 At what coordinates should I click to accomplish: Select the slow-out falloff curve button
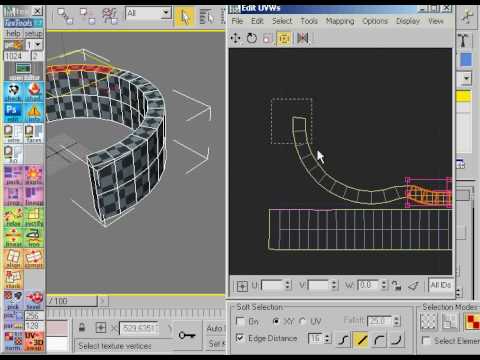click(379, 340)
